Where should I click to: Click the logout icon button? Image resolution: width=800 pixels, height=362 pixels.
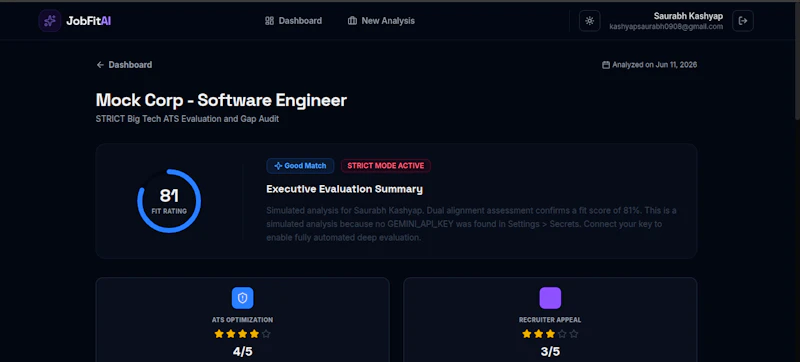point(743,21)
